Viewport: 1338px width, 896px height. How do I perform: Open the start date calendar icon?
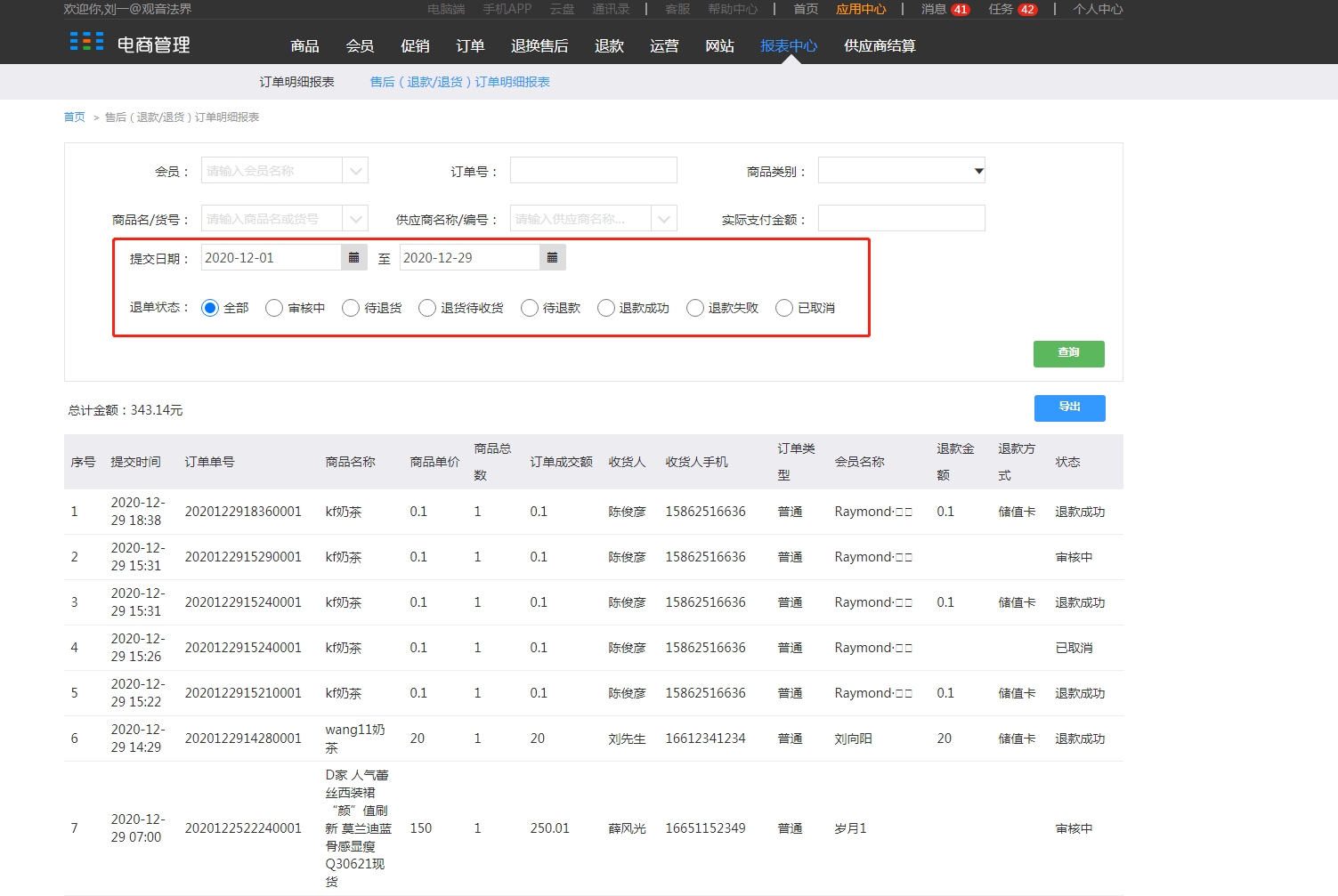click(x=353, y=257)
